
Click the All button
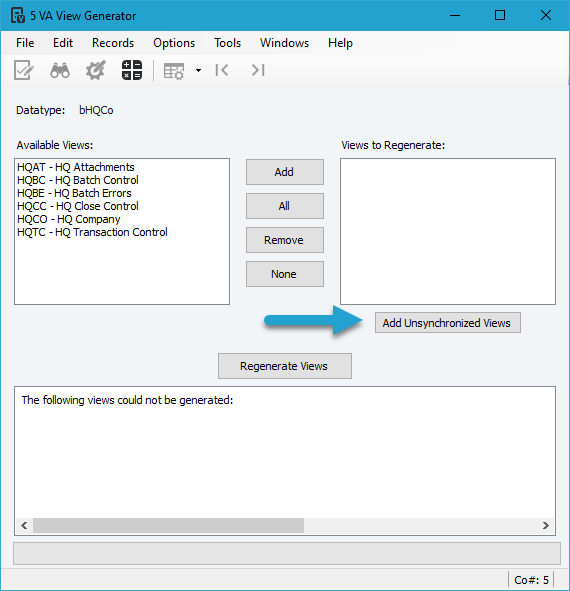coord(285,206)
